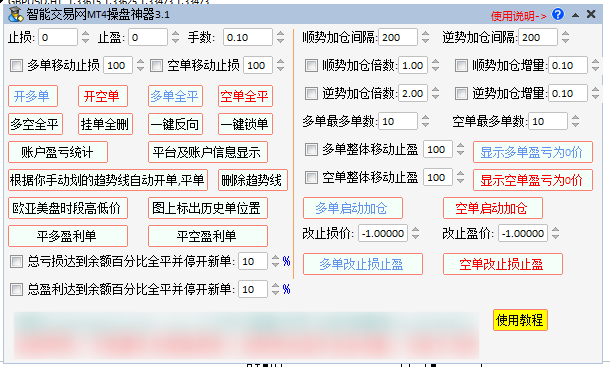The image size is (610, 367).
Task: Open 账户盈亏统计
Action: pos(58,152)
